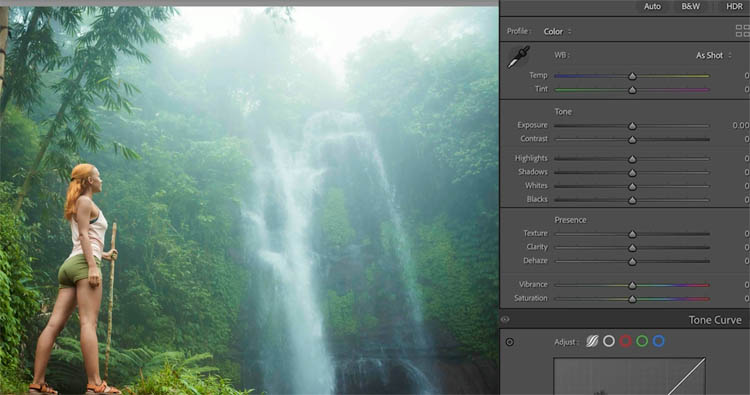Open the profile browser grid icon
The image size is (750, 395).
[742, 31]
